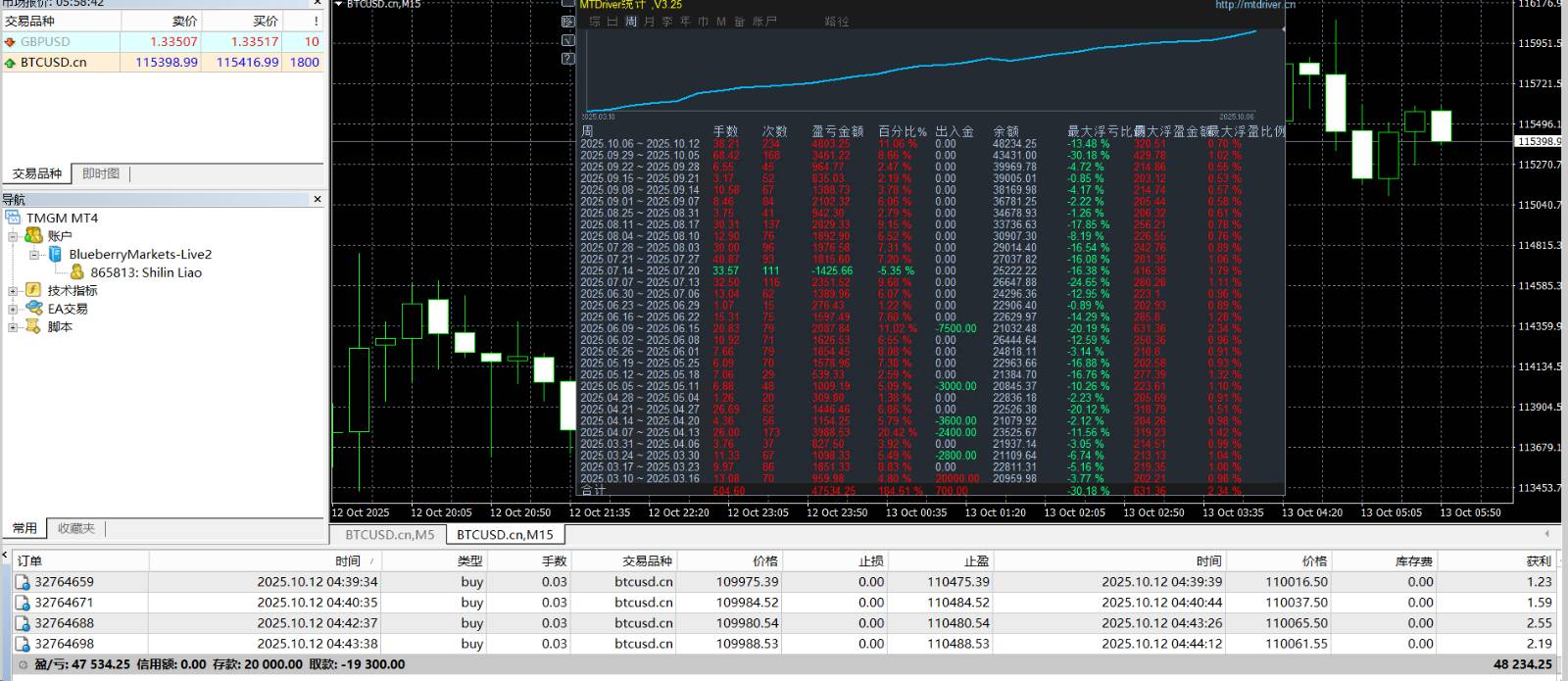
Task: Select the BTCUSD.cn row in market watch
Action: (x=163, y=62)
